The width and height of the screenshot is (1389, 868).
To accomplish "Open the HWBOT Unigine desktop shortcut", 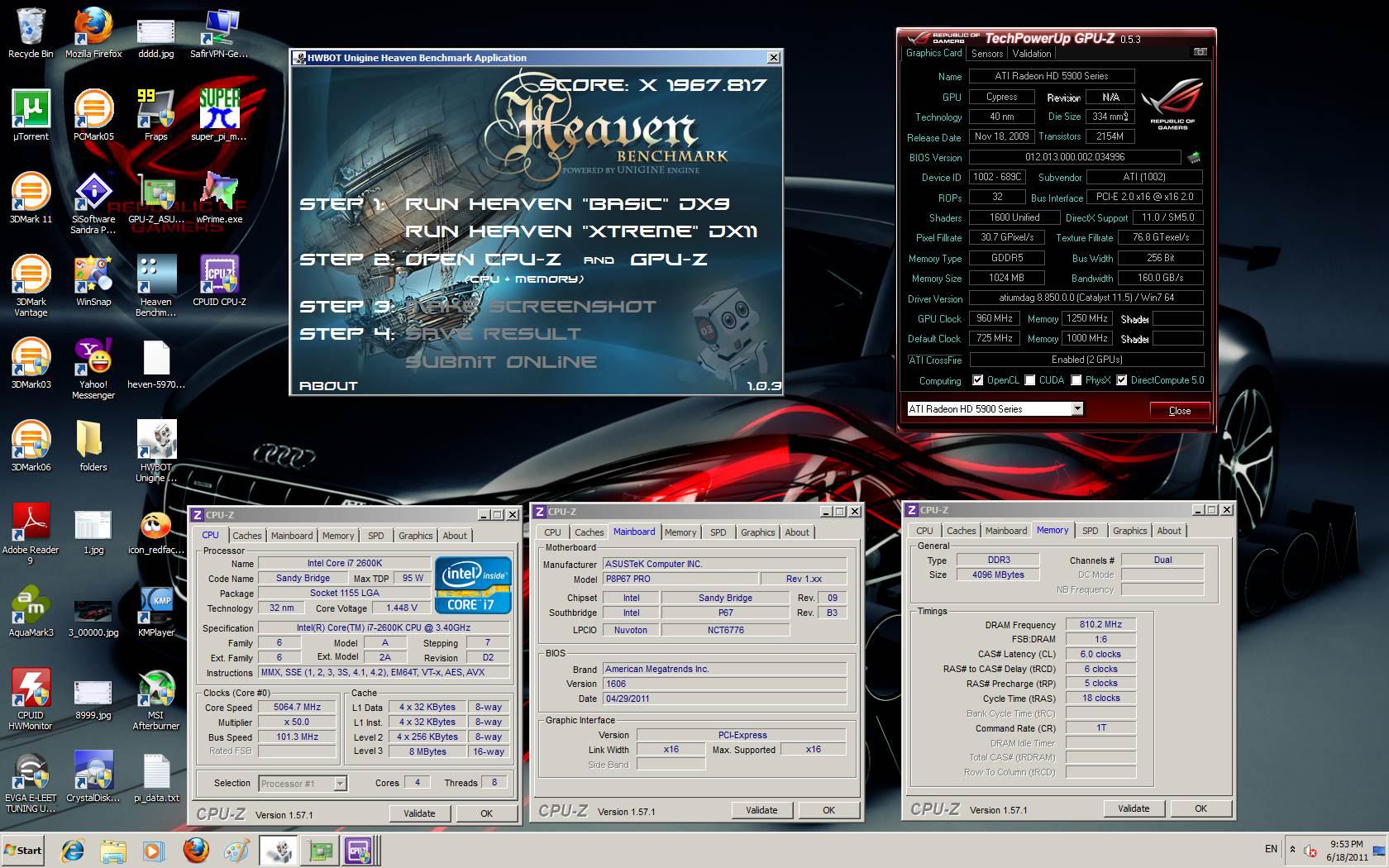I will pos(156,451).
